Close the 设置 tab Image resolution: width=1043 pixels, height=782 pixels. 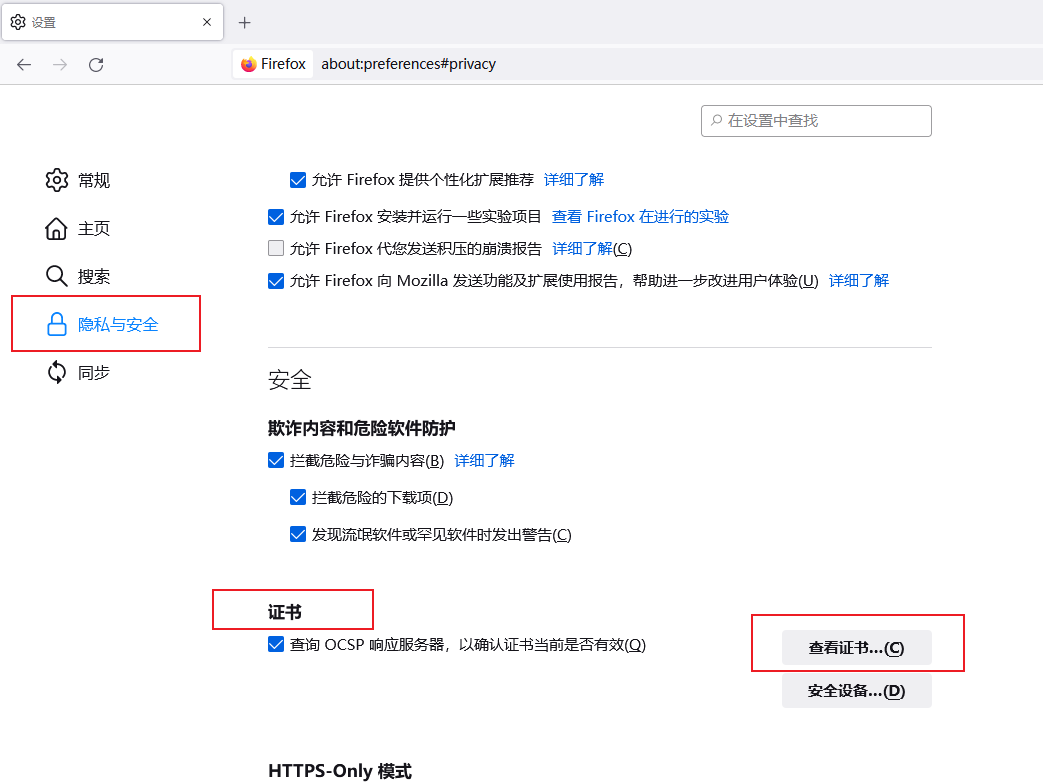tap(207, 22)
